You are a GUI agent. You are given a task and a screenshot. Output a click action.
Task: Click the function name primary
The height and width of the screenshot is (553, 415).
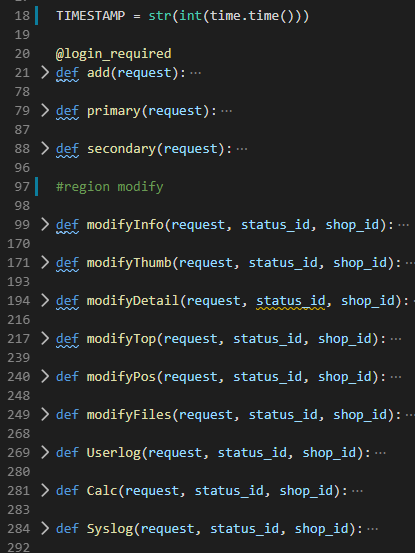114,111
